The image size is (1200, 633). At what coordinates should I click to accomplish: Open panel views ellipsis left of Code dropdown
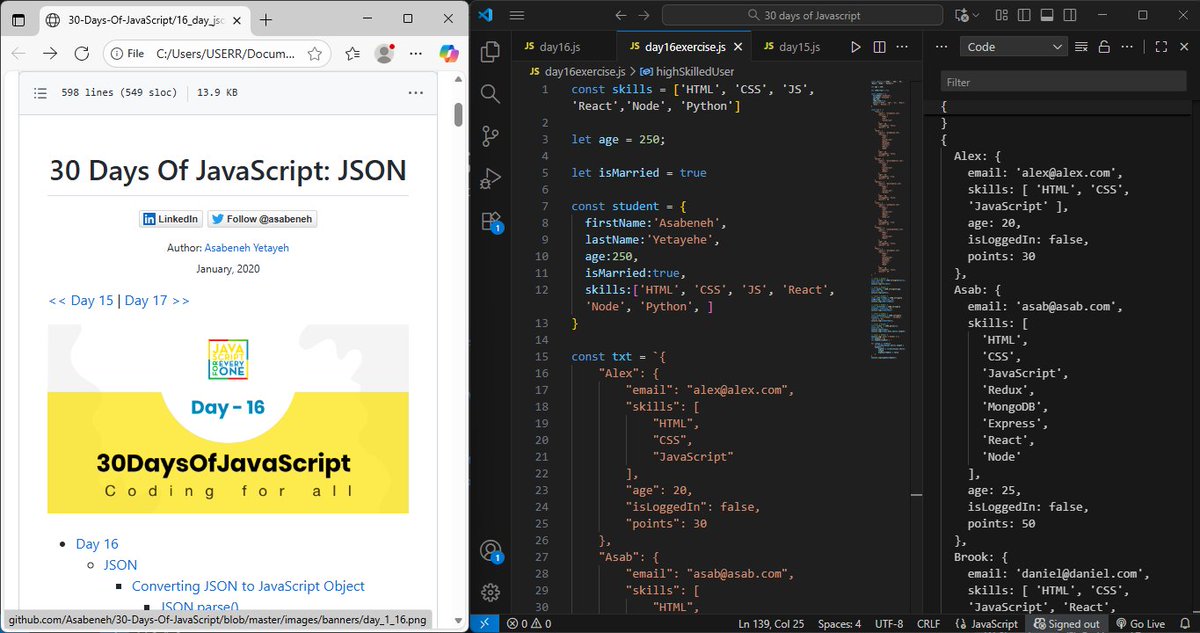coord(941,47)
